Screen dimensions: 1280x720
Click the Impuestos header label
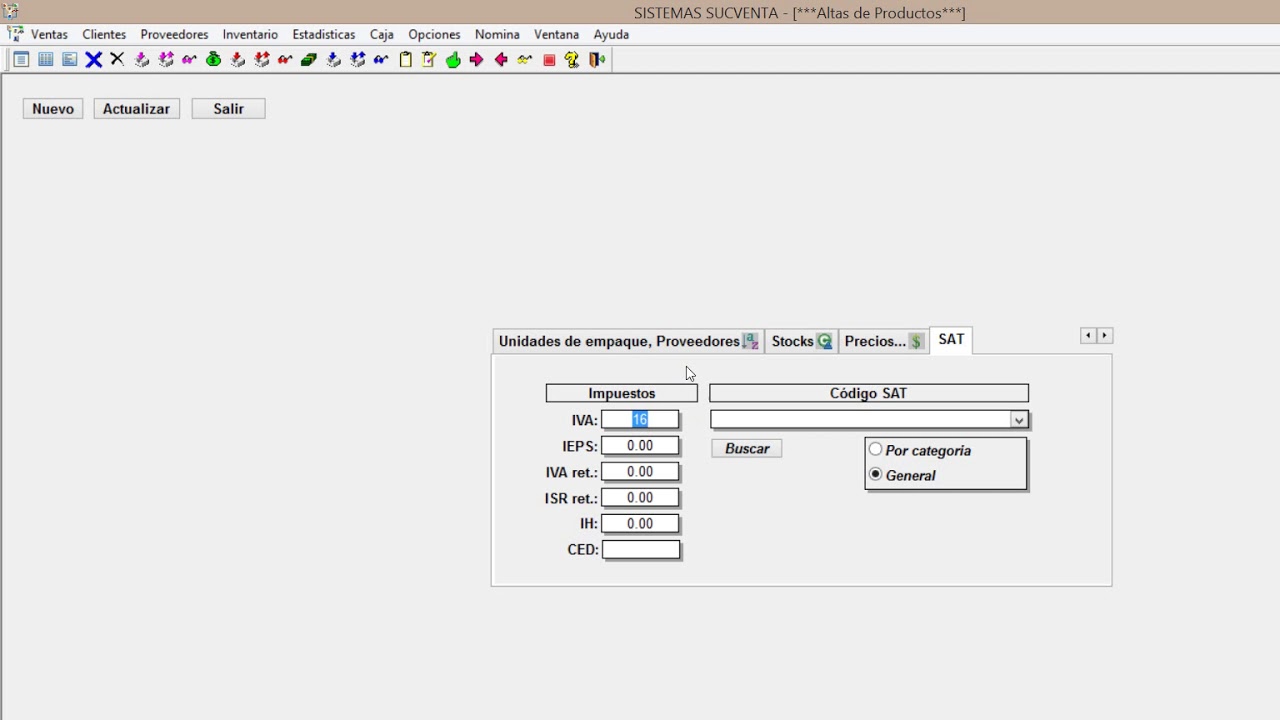[622, 394]
